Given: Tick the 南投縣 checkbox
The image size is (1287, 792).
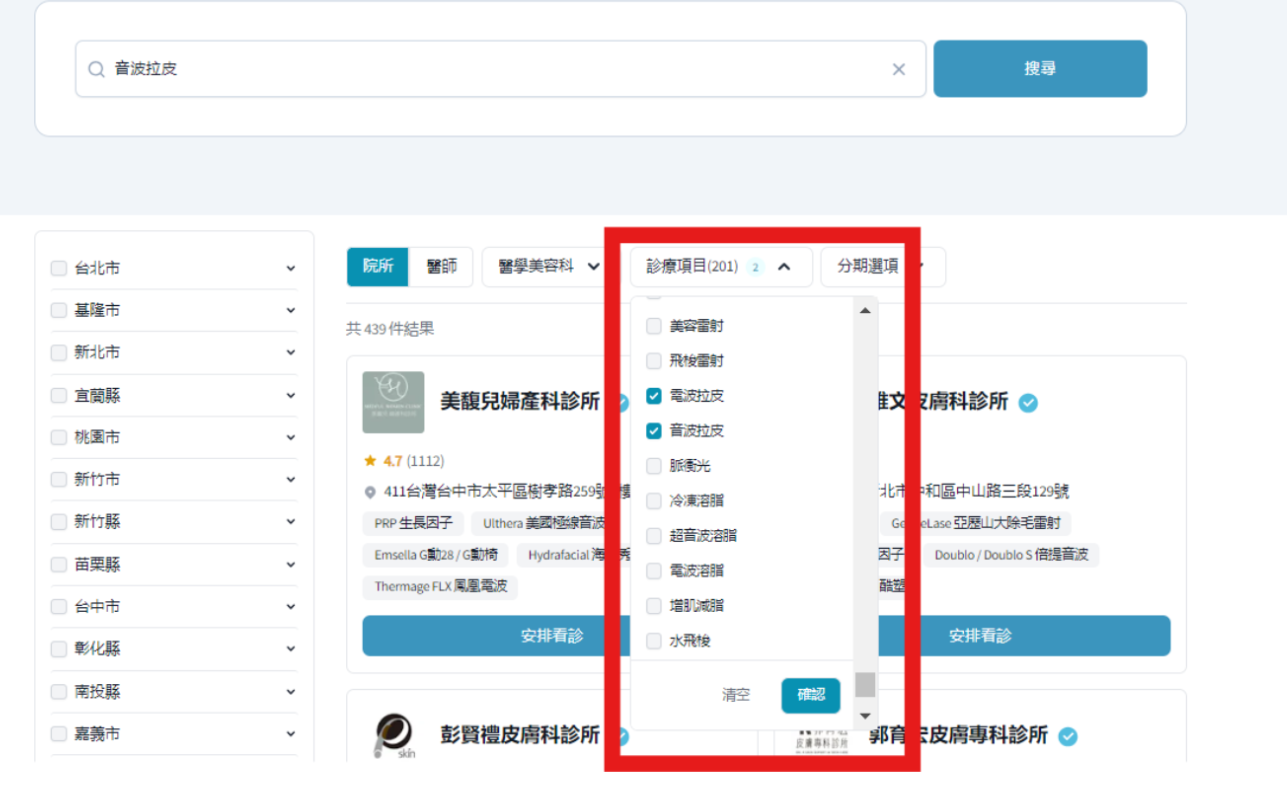Looking at the screenshot, I should coord(59,691).
